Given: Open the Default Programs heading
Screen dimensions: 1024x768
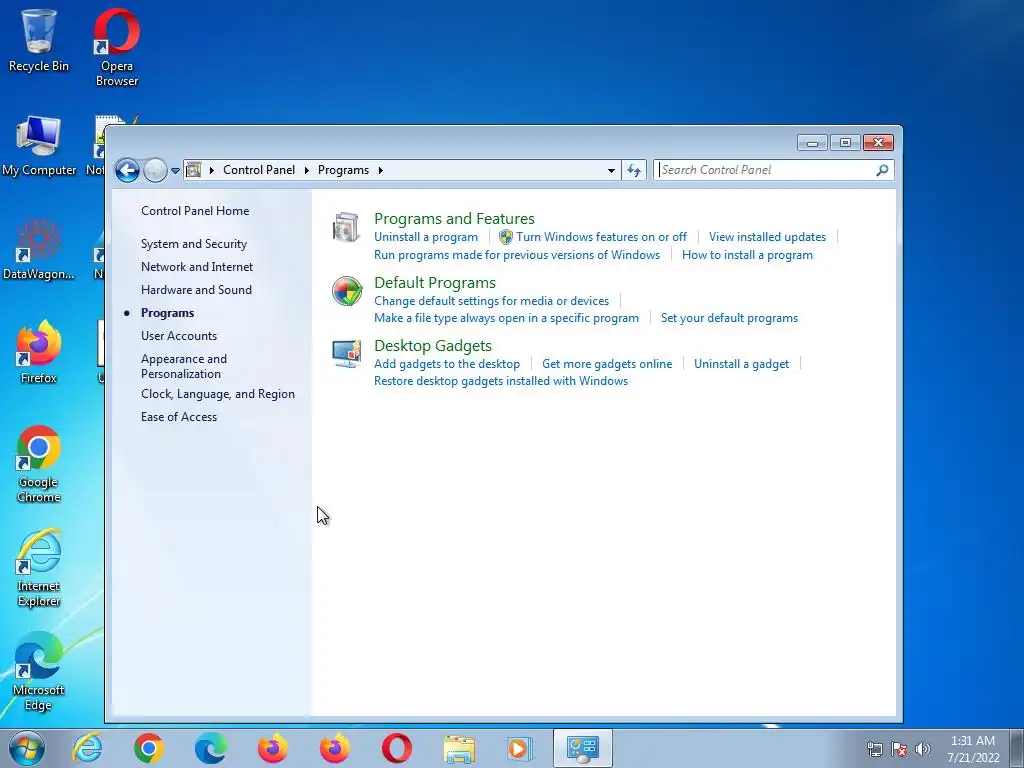Looking at the screenshot, I should pyautogui.click(x=434, y=283).
